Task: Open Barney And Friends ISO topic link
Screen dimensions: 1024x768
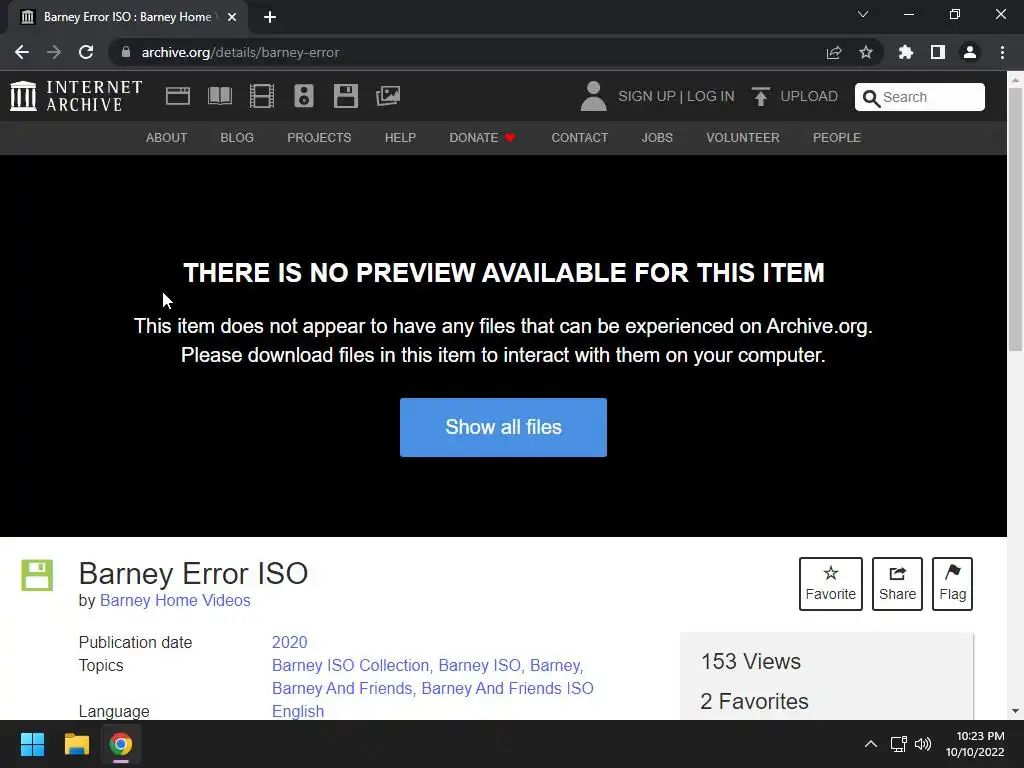Action: pos(507,688)
